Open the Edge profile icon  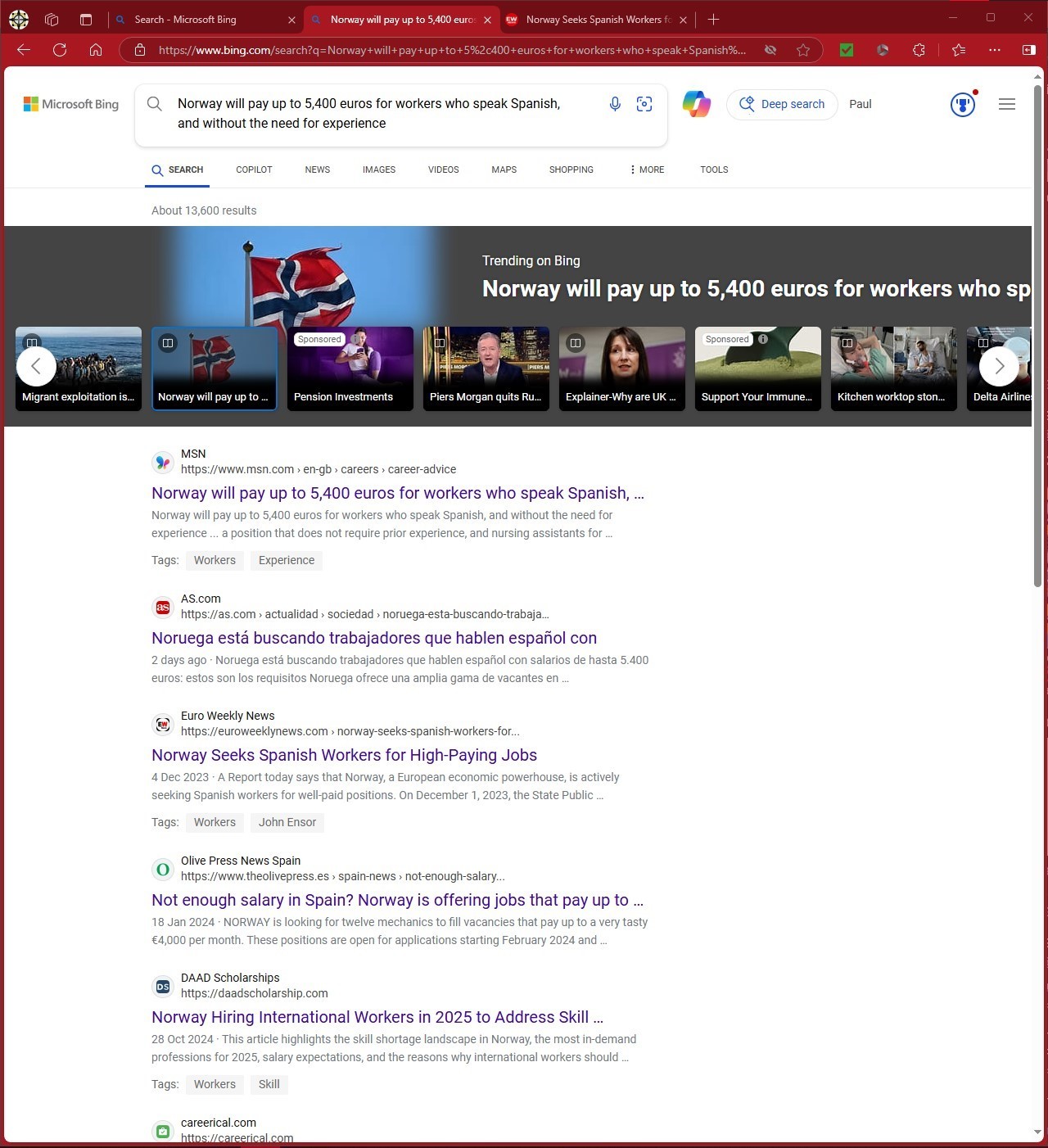pos(19,20)
